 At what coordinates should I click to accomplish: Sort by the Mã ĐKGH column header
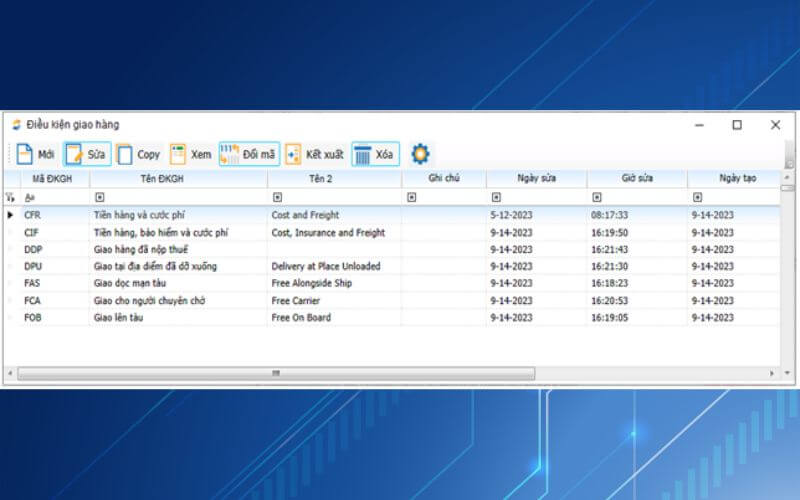(51, 179)
